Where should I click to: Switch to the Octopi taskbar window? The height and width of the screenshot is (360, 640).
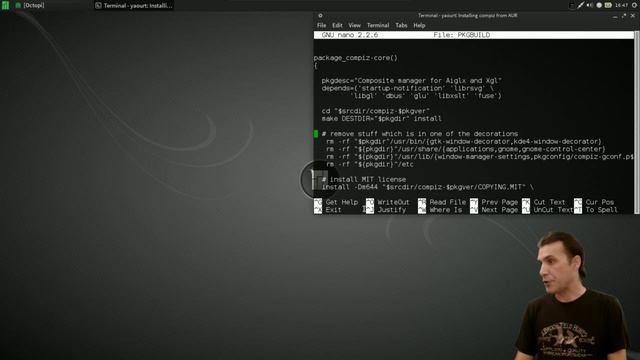coord(29,5)
